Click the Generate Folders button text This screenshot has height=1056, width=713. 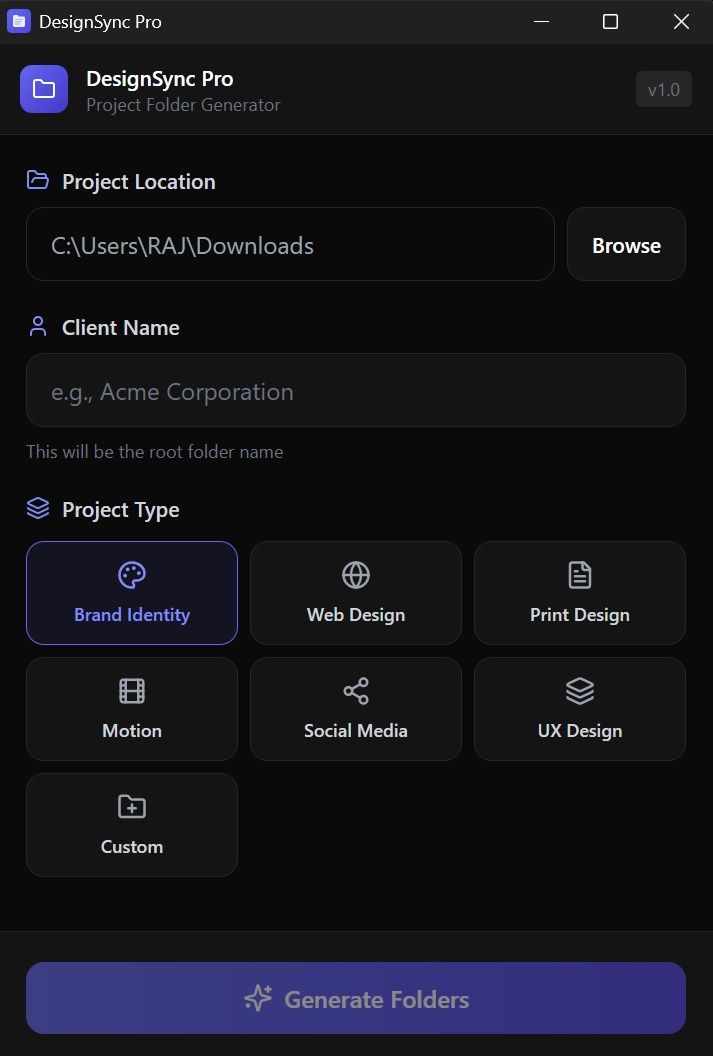[376, 999]
